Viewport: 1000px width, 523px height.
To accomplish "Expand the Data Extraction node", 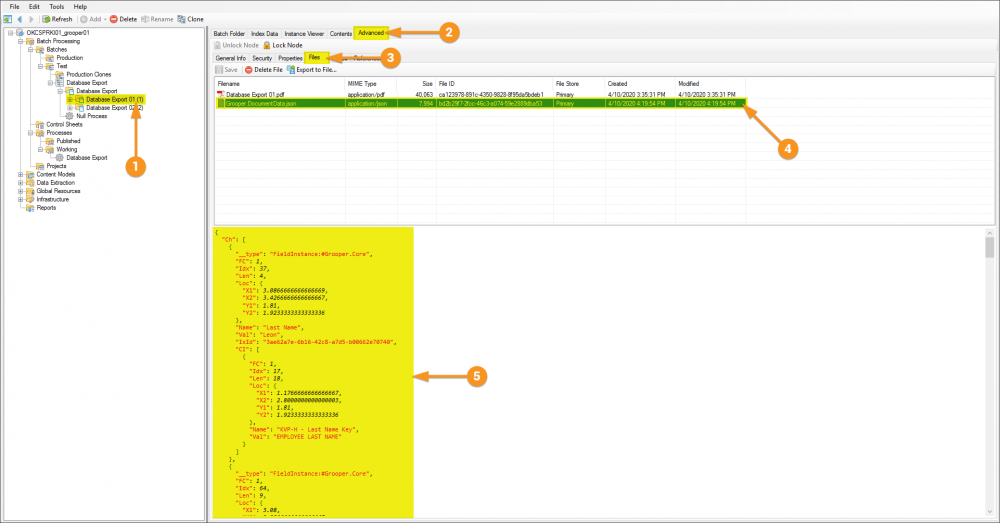I will (20, 182).
